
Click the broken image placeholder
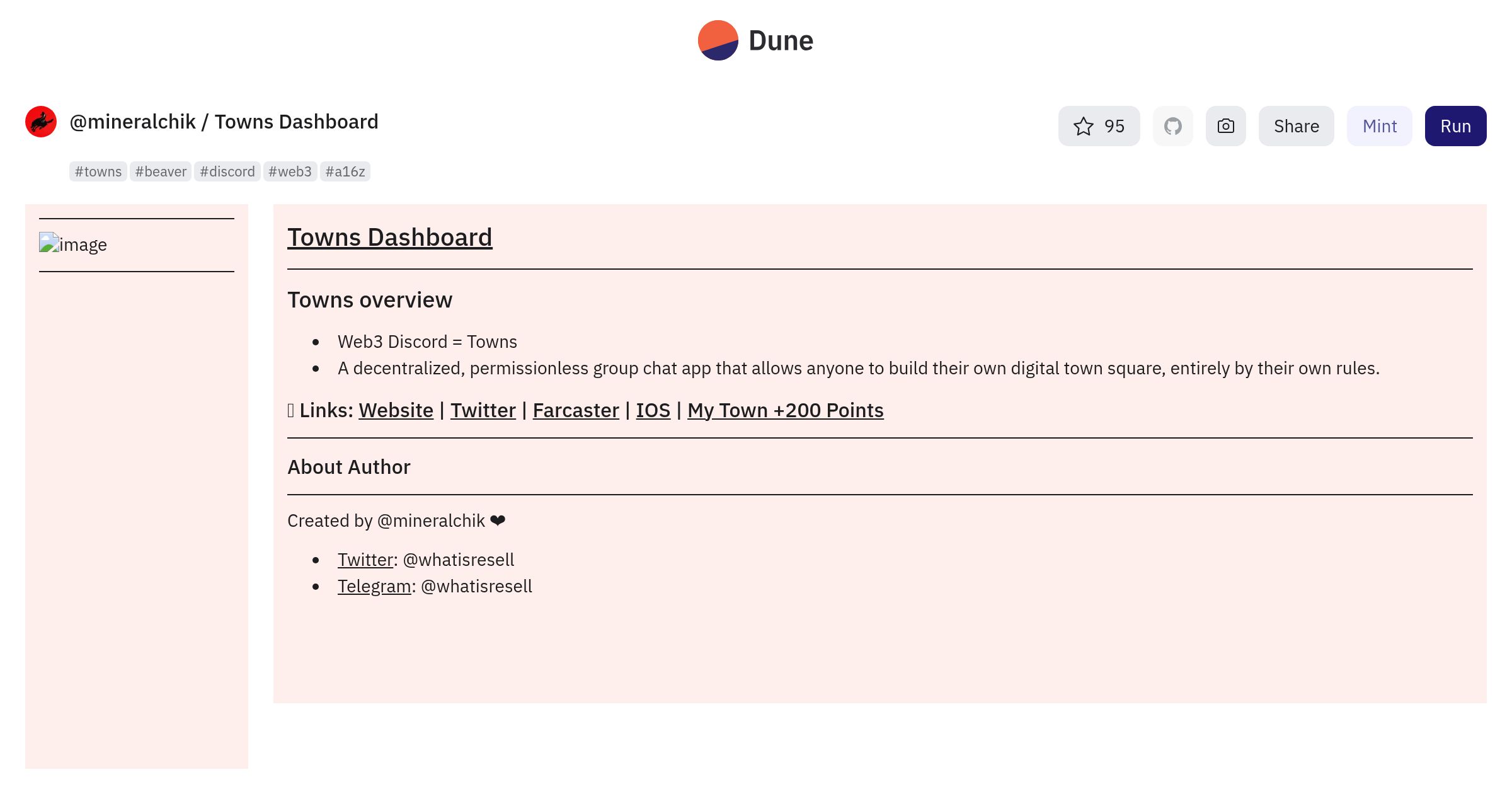tap(73, 244)
